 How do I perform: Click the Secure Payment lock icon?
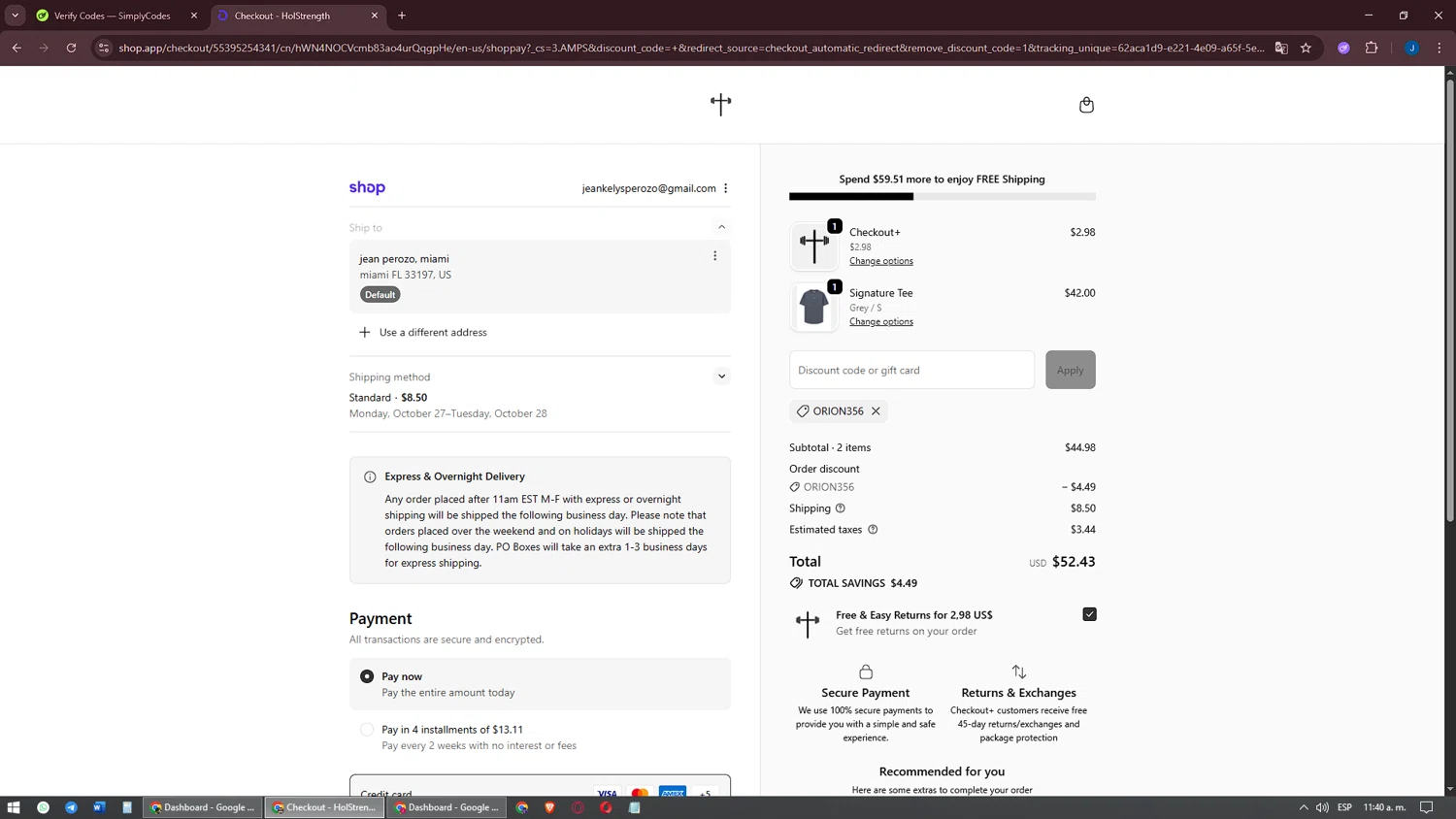tap(866, 672)
